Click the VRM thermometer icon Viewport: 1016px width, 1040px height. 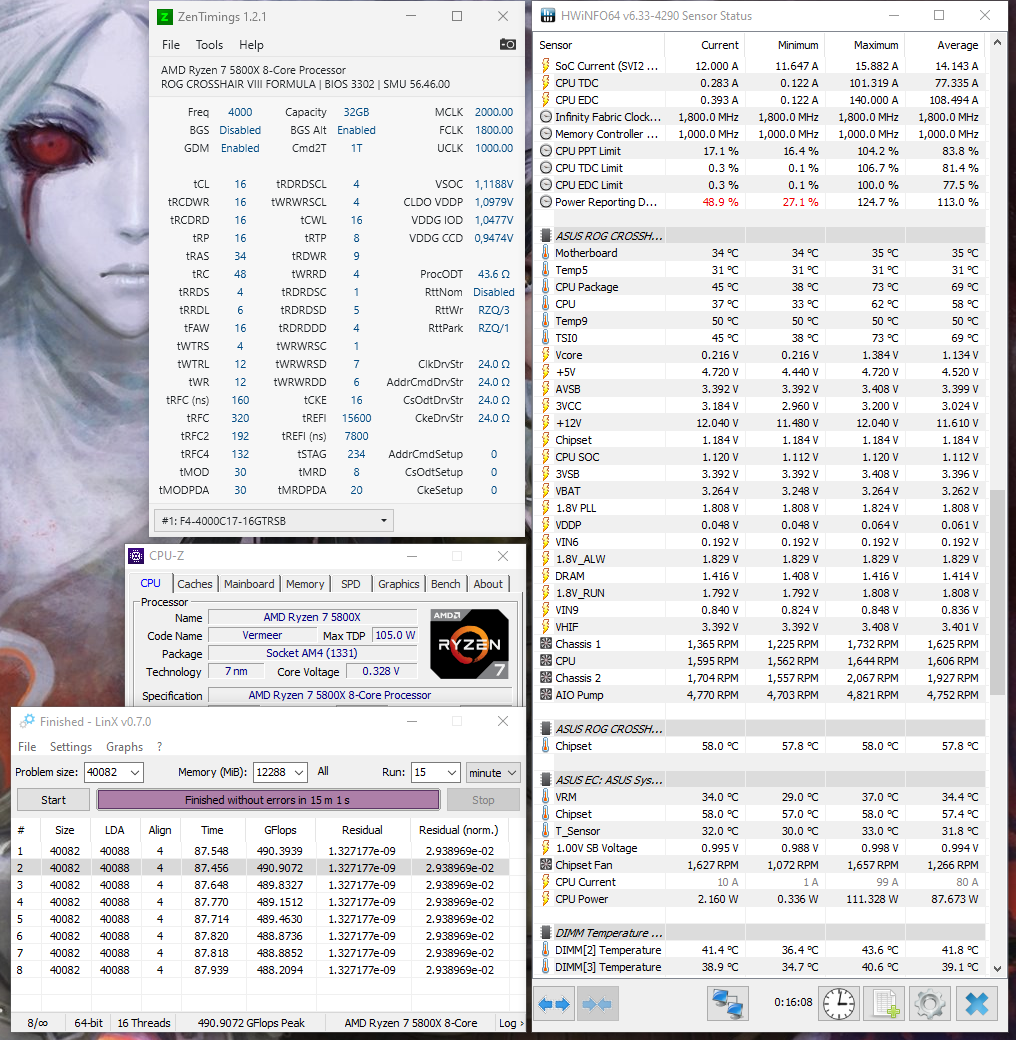545,797
